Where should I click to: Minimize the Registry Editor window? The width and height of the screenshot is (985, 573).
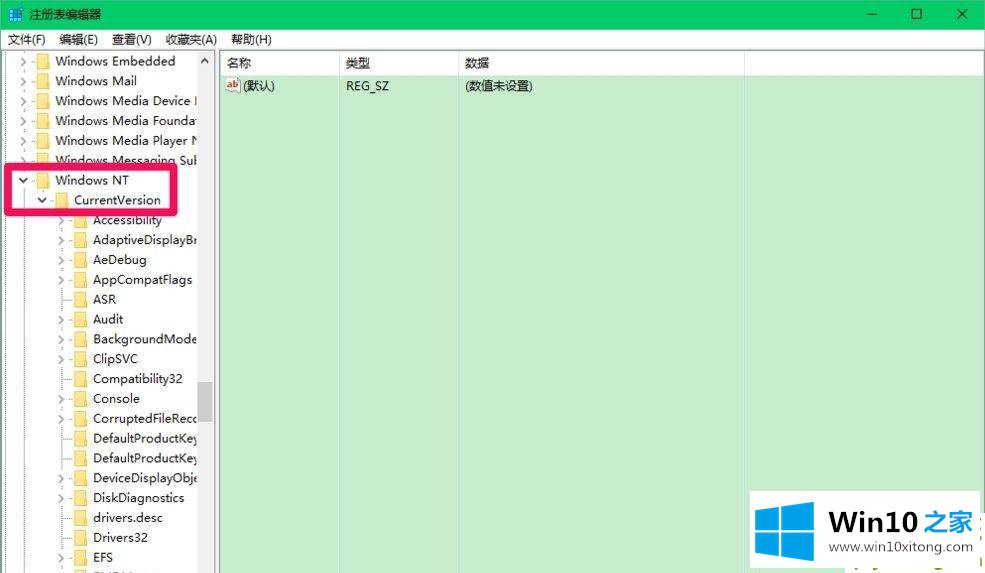point(872,14)
